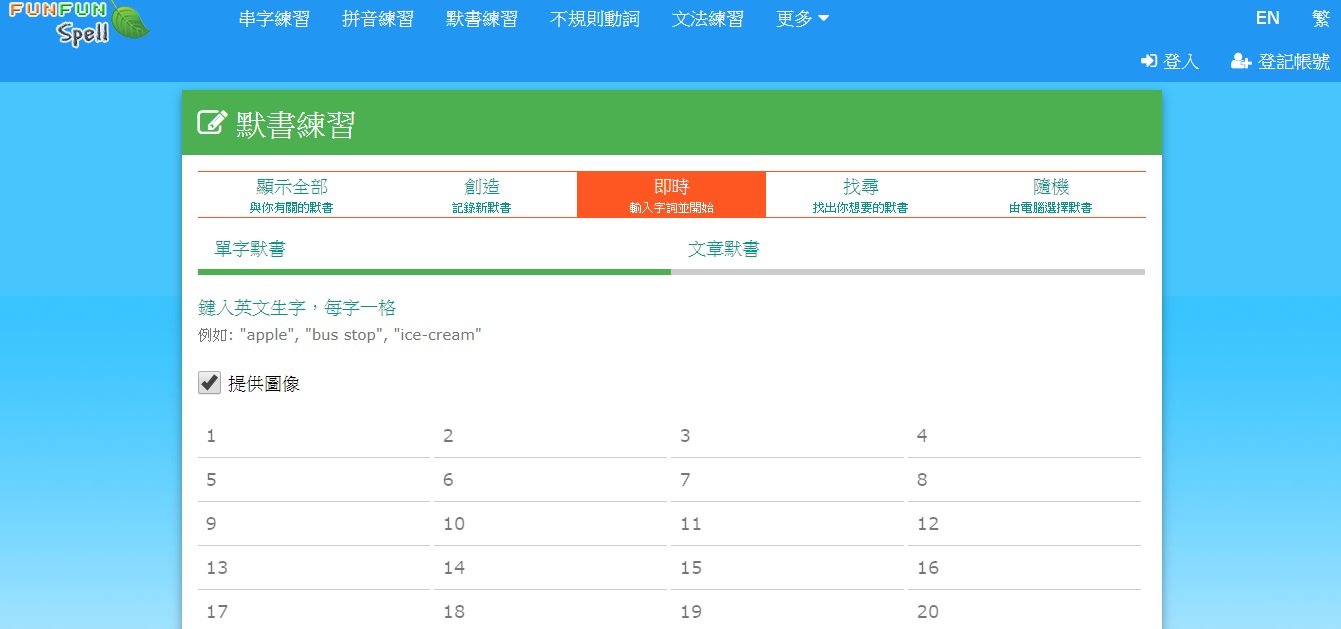Switch to the 找尋 search tab
The image size is (1341, 629).
click(x=860, y=194)
